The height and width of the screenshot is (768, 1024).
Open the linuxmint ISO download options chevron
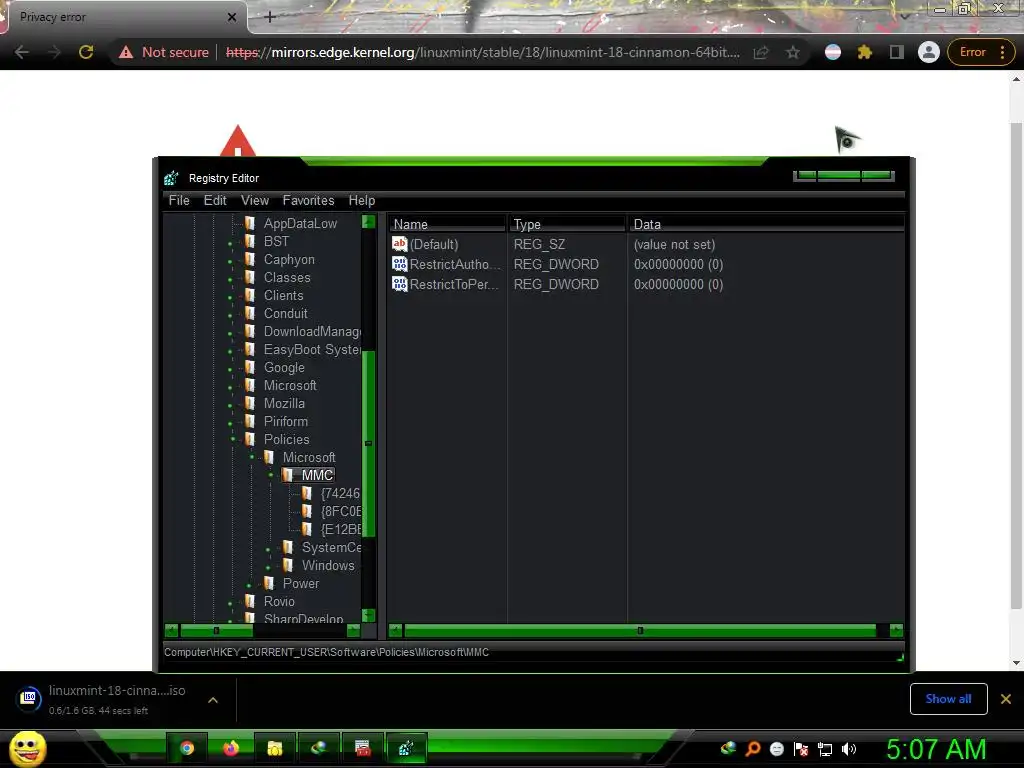(213, 700)
